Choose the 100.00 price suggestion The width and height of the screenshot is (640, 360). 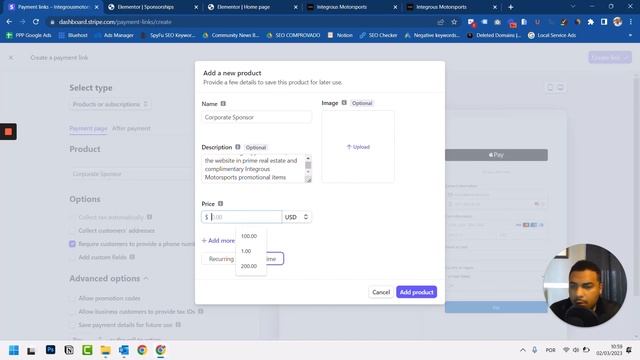point(249,236)
